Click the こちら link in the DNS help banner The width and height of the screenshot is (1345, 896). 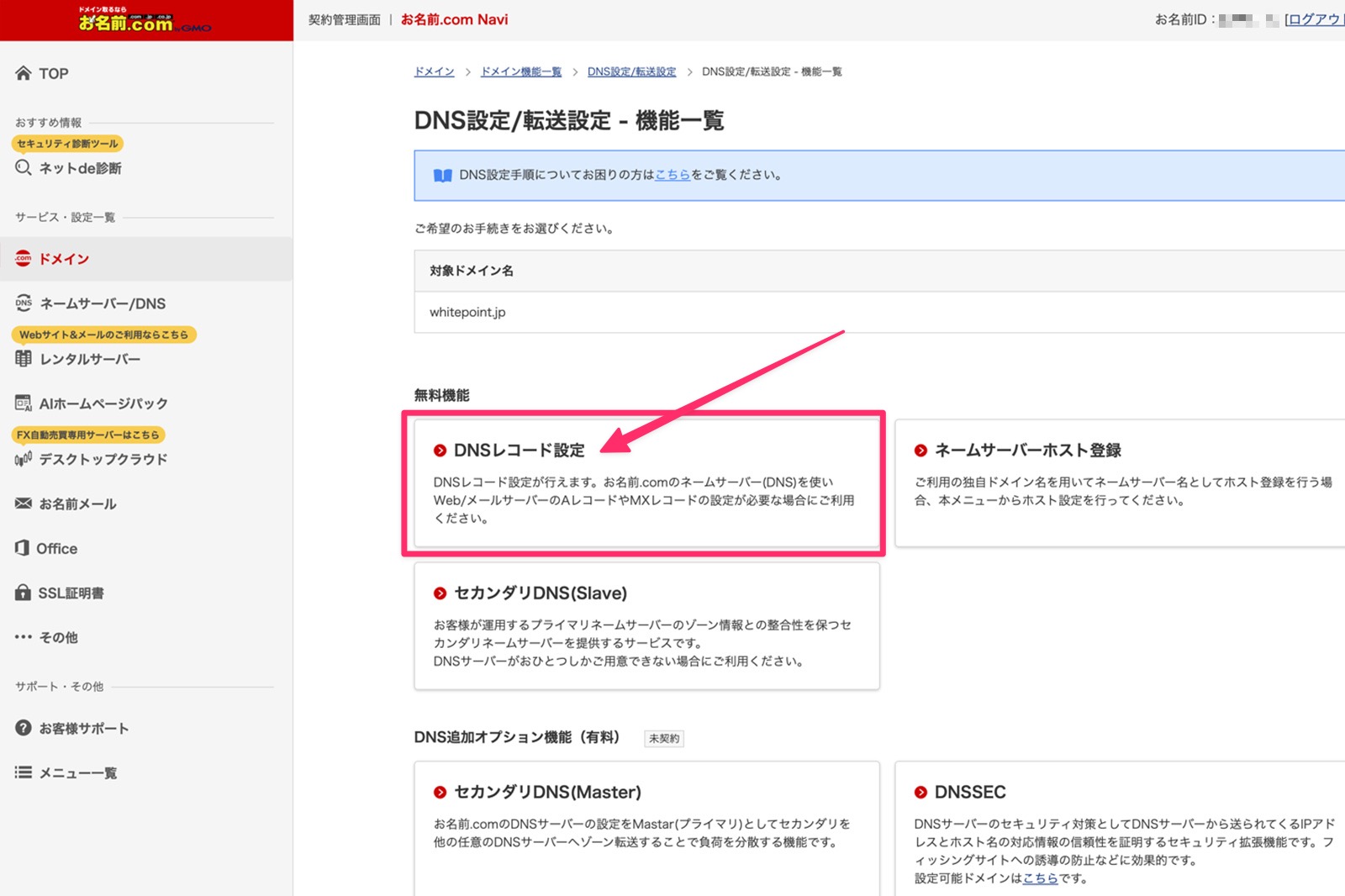(672, 175)
